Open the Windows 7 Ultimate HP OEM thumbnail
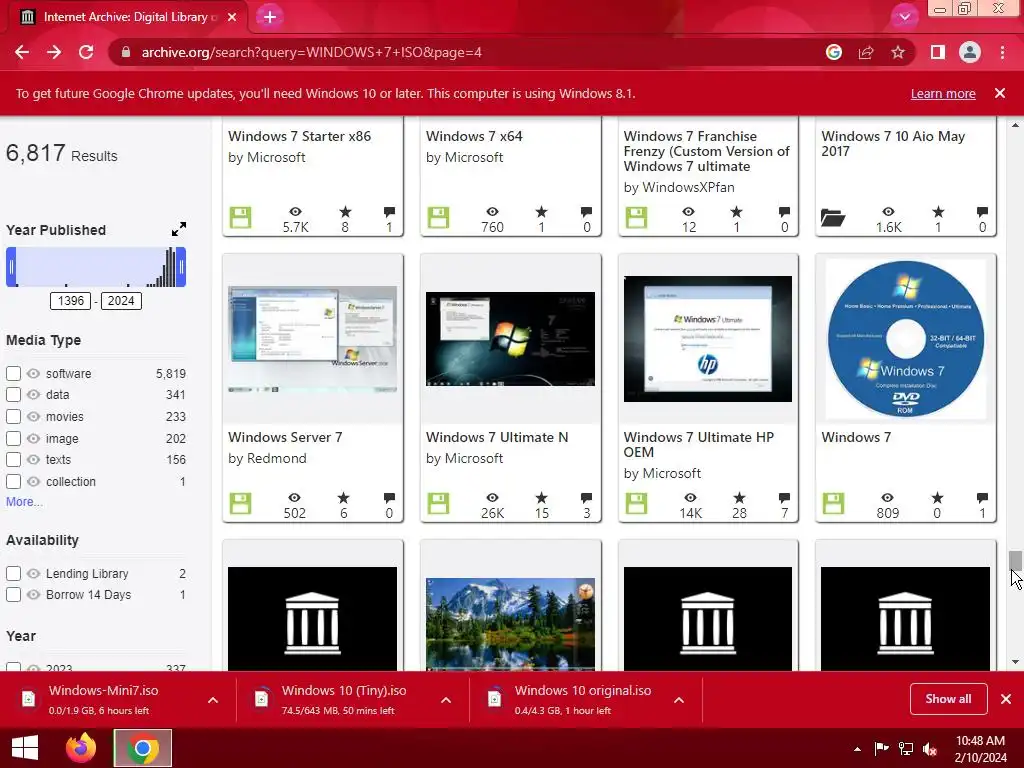Viewport: 1024px width, 768px height. 708,339
